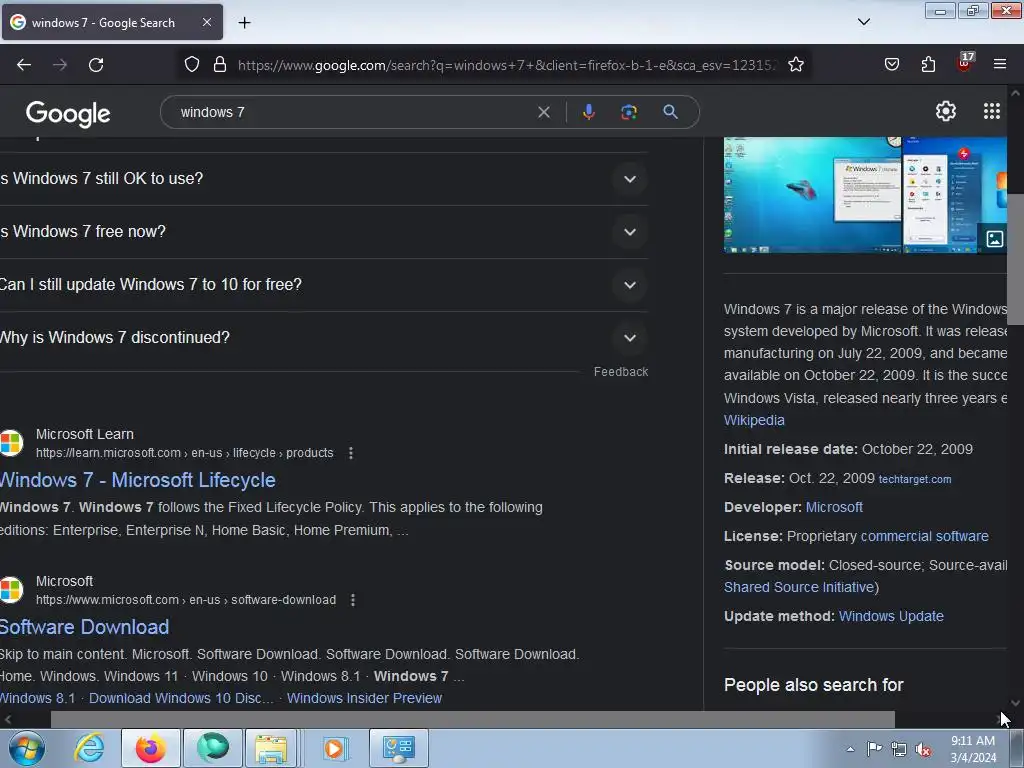Send Feedback on People also ask

pyautogui.click(x=620, y=372)
